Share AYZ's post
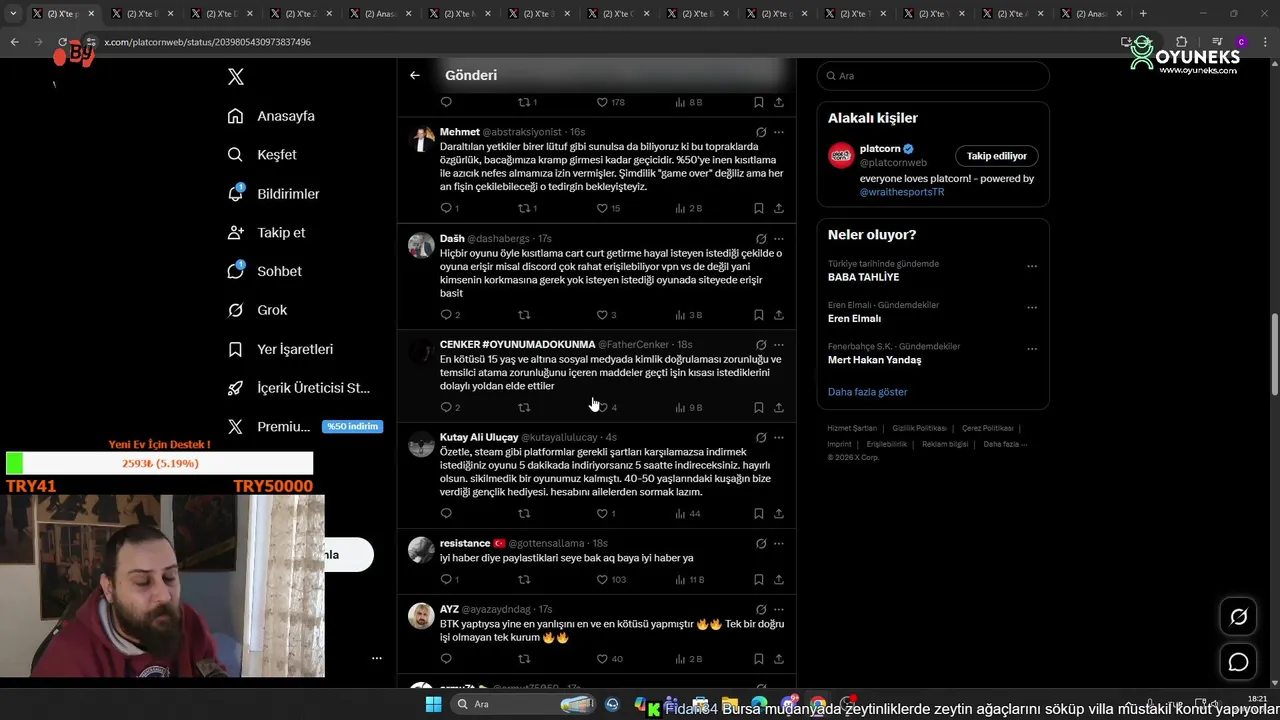Image resolution: width=1280 pixels, height=720 pixels. [x=779, y=659]
